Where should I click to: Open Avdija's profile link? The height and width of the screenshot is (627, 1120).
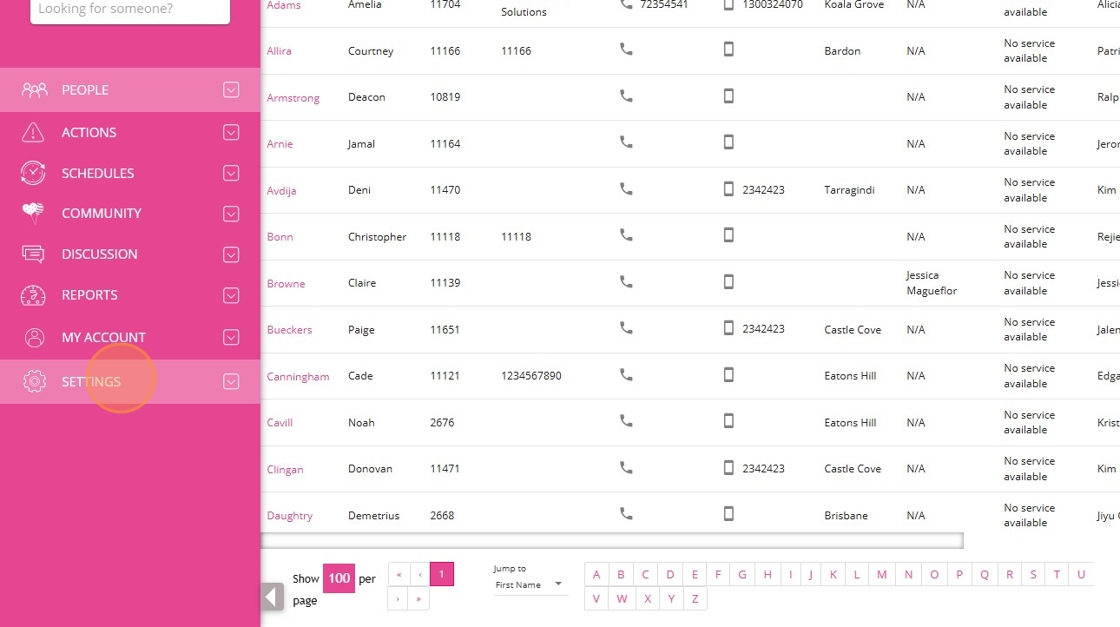pos(281,191)
